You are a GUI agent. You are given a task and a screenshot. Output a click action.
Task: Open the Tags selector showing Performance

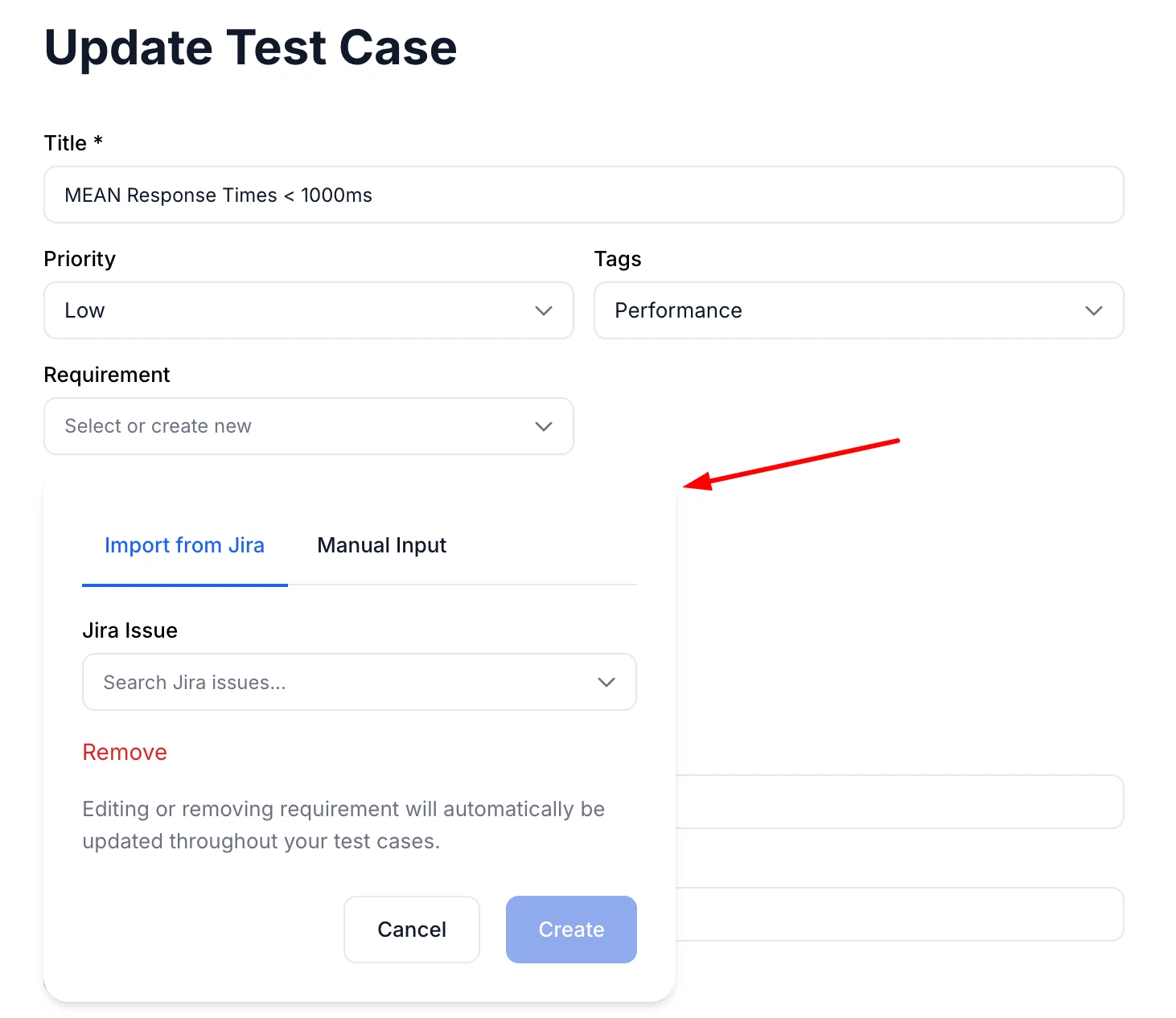(x=857, y=310)
